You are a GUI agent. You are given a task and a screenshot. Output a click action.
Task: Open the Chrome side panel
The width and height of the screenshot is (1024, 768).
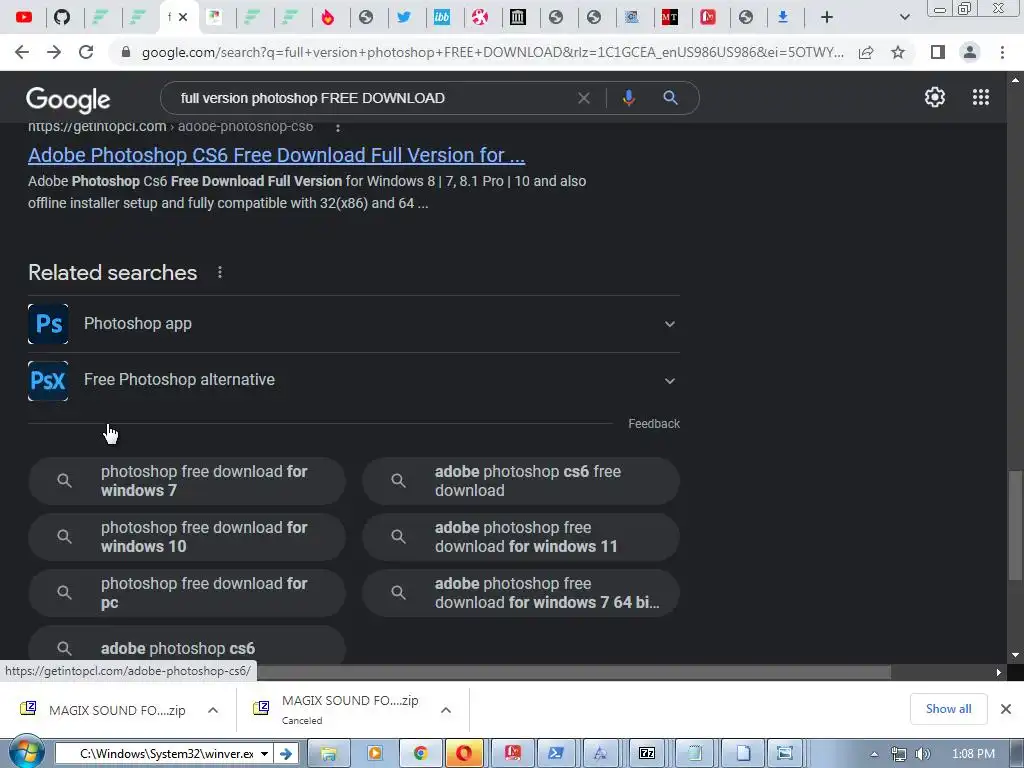point(938,52)
